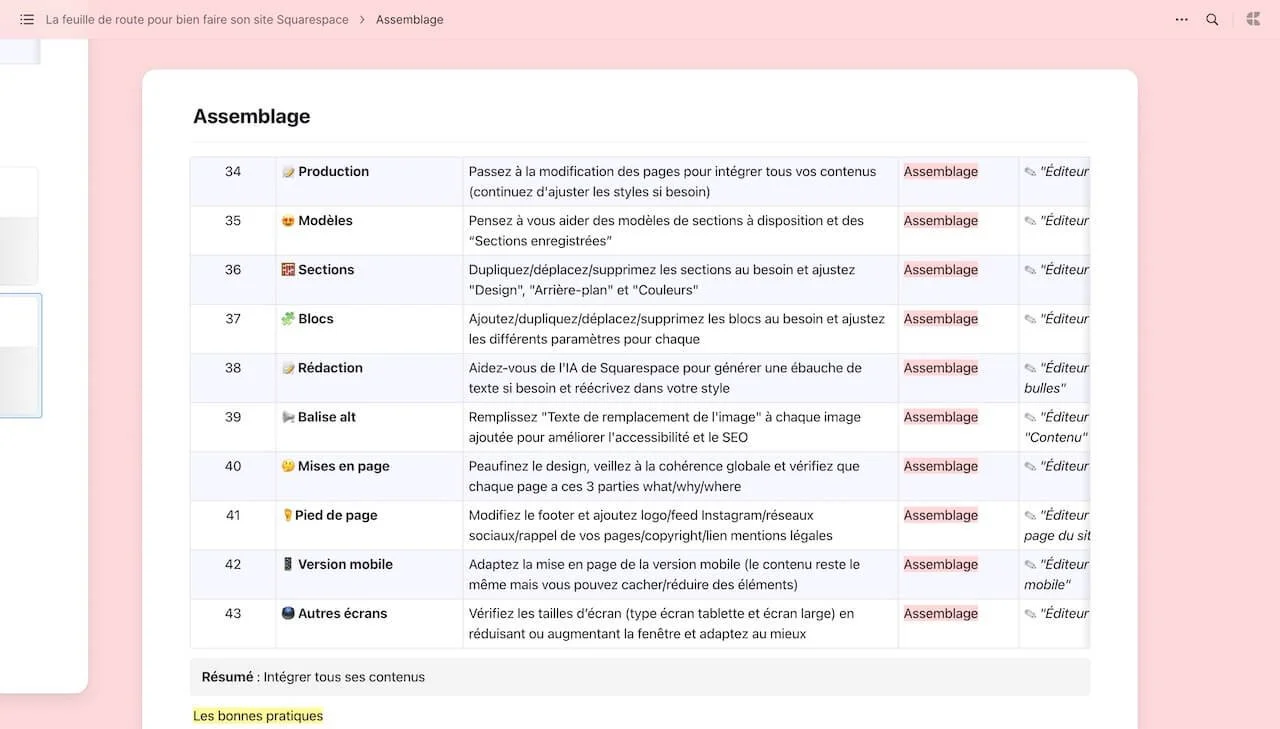Click the search magnifier icon

(1212, 19)
